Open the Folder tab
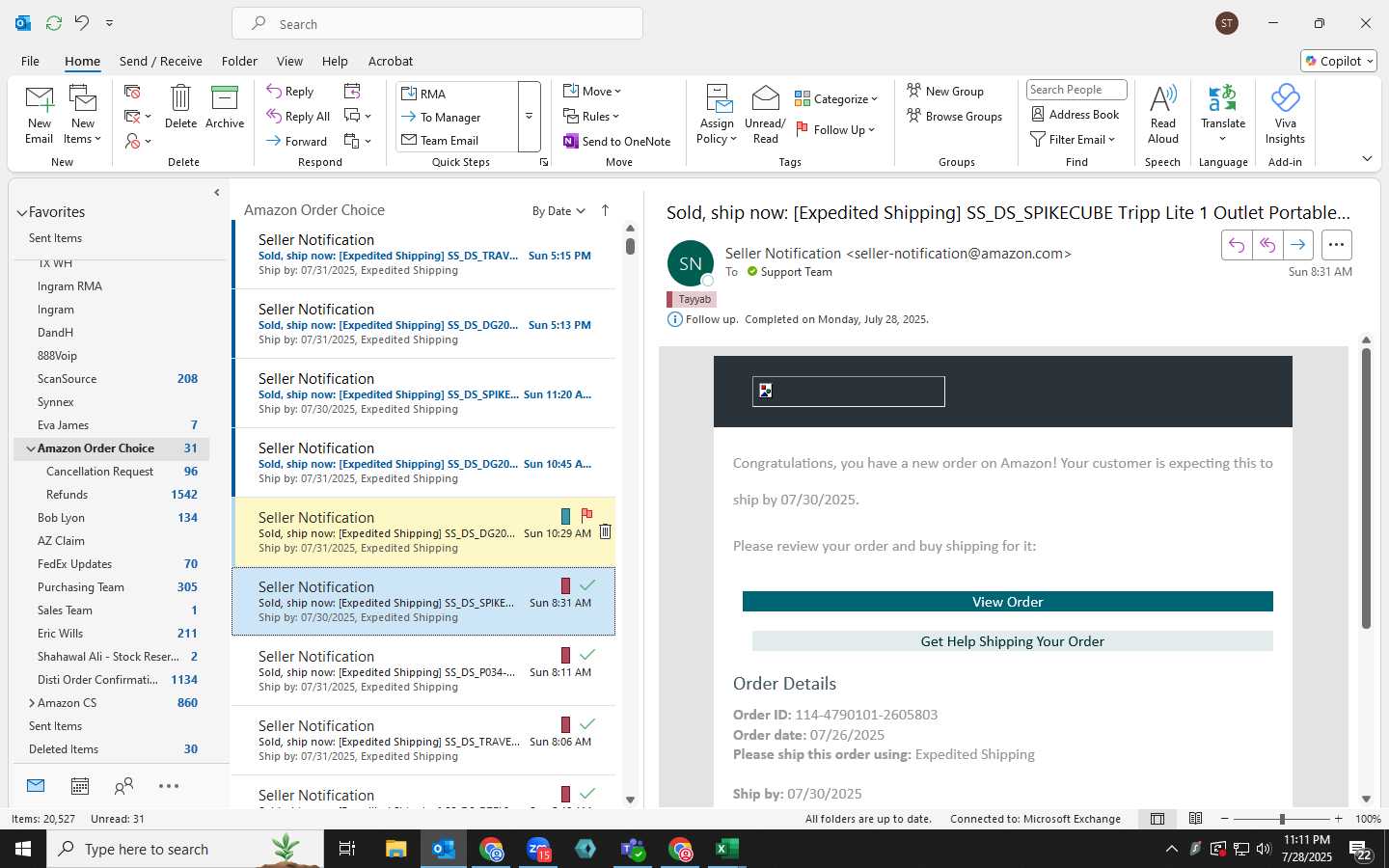Image resolution: width=1389 pixels, height=868 pixels. pos(239,61)
